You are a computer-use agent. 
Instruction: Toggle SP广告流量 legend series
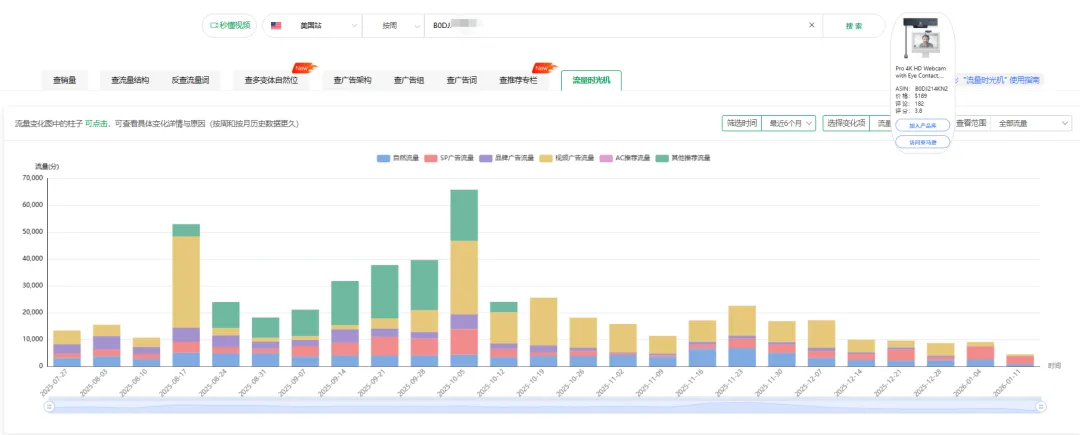pos(451,158)
